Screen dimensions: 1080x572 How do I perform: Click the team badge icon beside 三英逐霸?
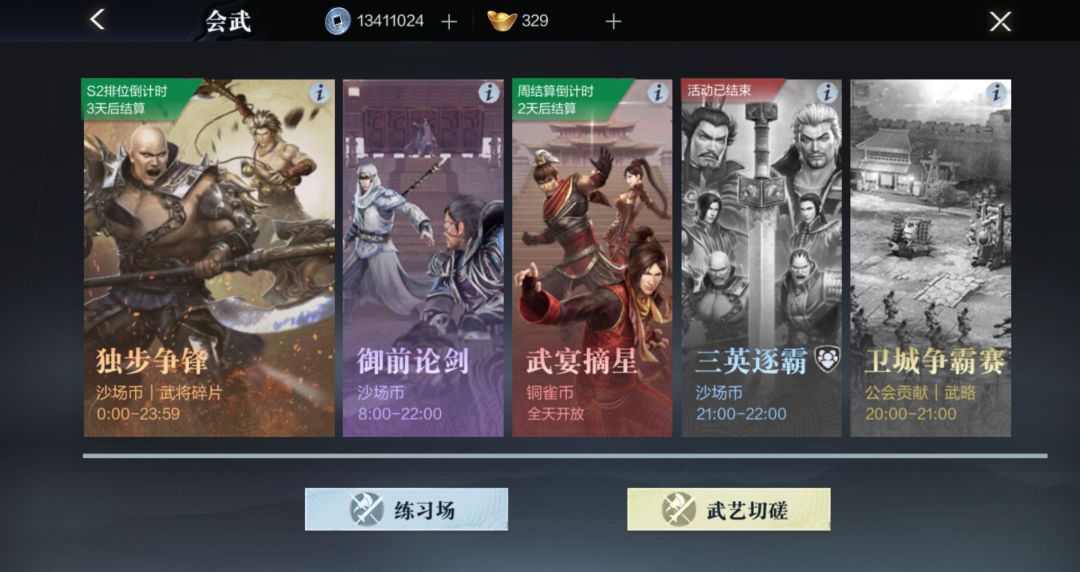pos(827,359)
